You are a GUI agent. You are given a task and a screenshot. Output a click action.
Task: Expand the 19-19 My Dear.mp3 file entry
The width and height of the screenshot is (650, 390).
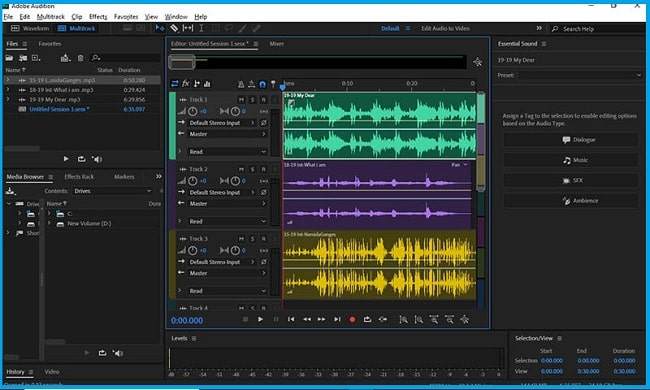tap(7, 99)
